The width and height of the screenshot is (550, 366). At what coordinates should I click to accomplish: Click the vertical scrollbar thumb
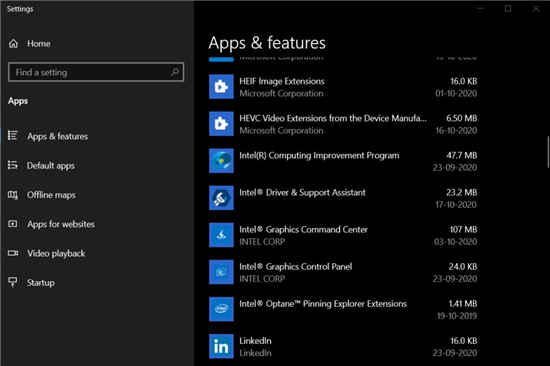point(548,152)
